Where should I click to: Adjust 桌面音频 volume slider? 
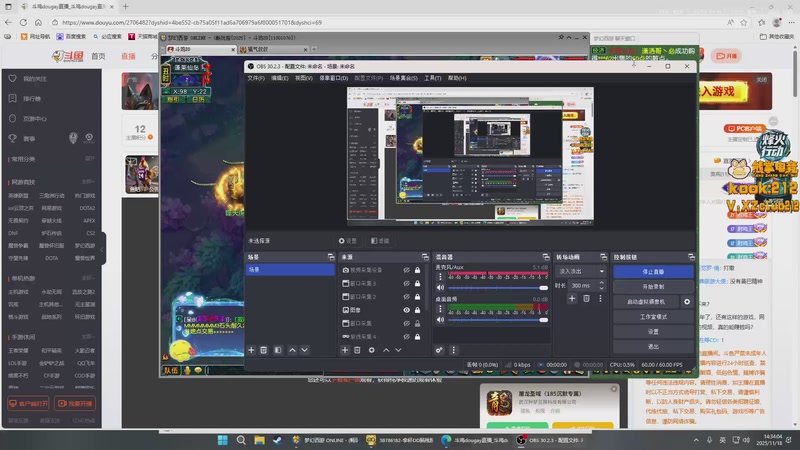(497, 319)
